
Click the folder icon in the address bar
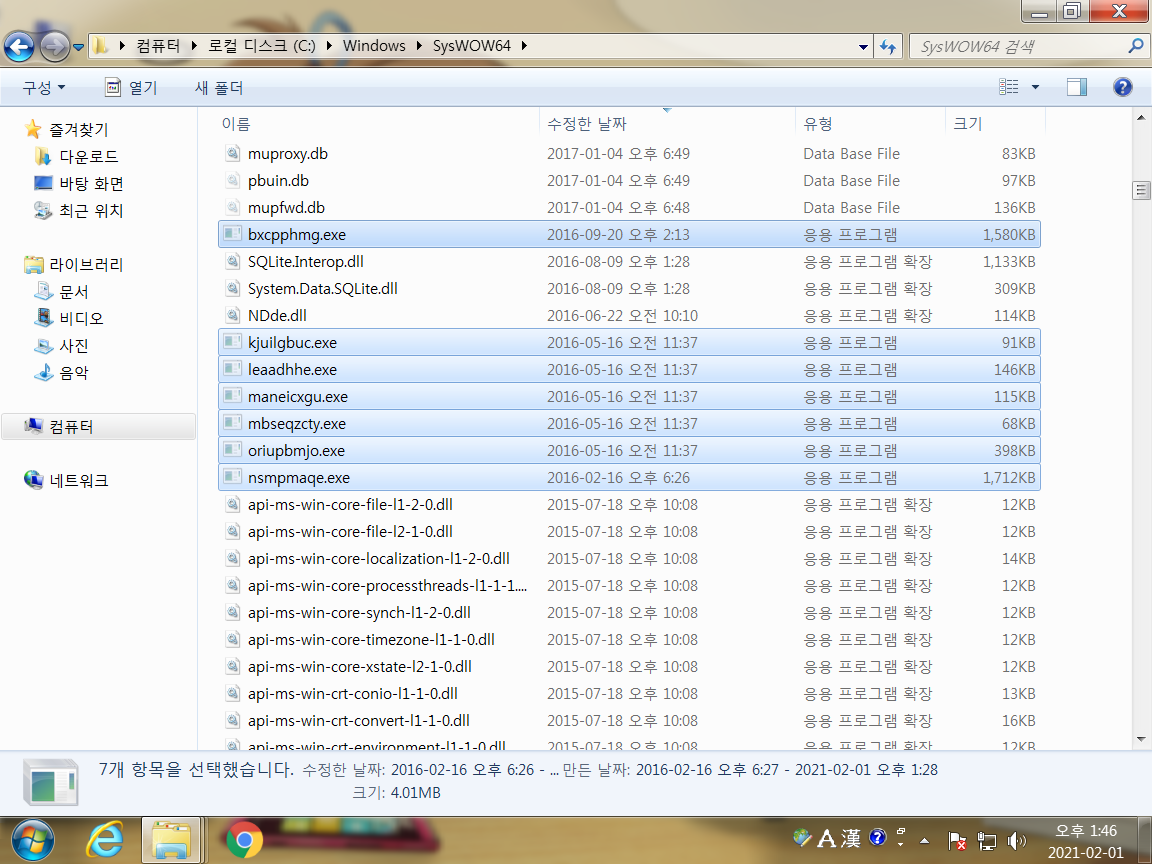[x=101, y=46]
